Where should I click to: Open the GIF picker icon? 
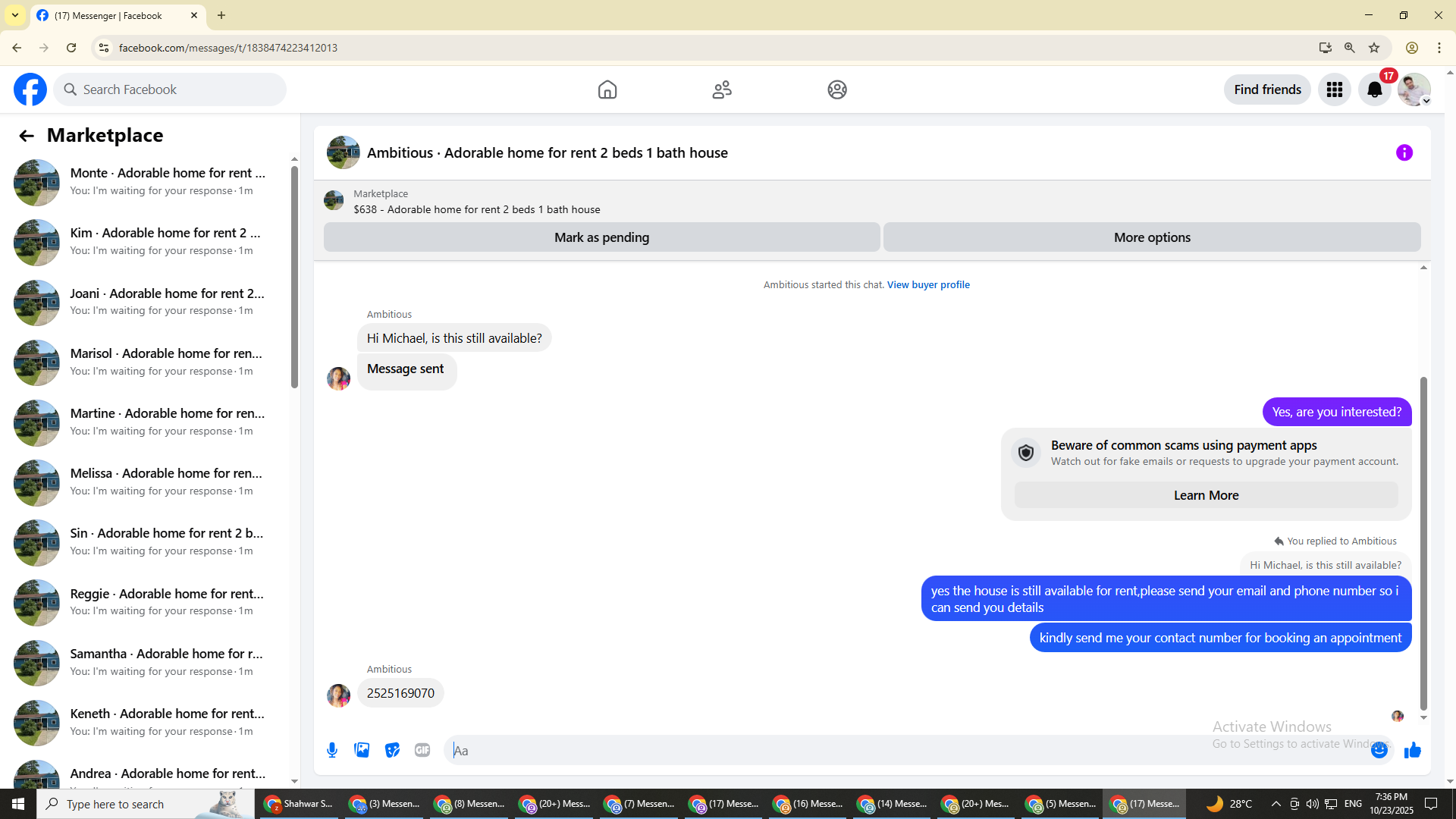tap(422, 750)
